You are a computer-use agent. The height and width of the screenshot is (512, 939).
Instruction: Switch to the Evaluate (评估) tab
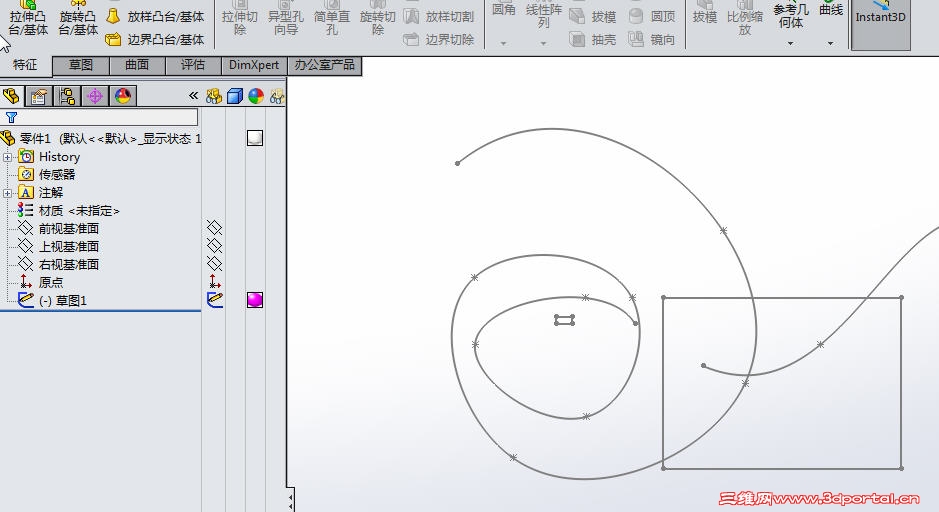193,65
